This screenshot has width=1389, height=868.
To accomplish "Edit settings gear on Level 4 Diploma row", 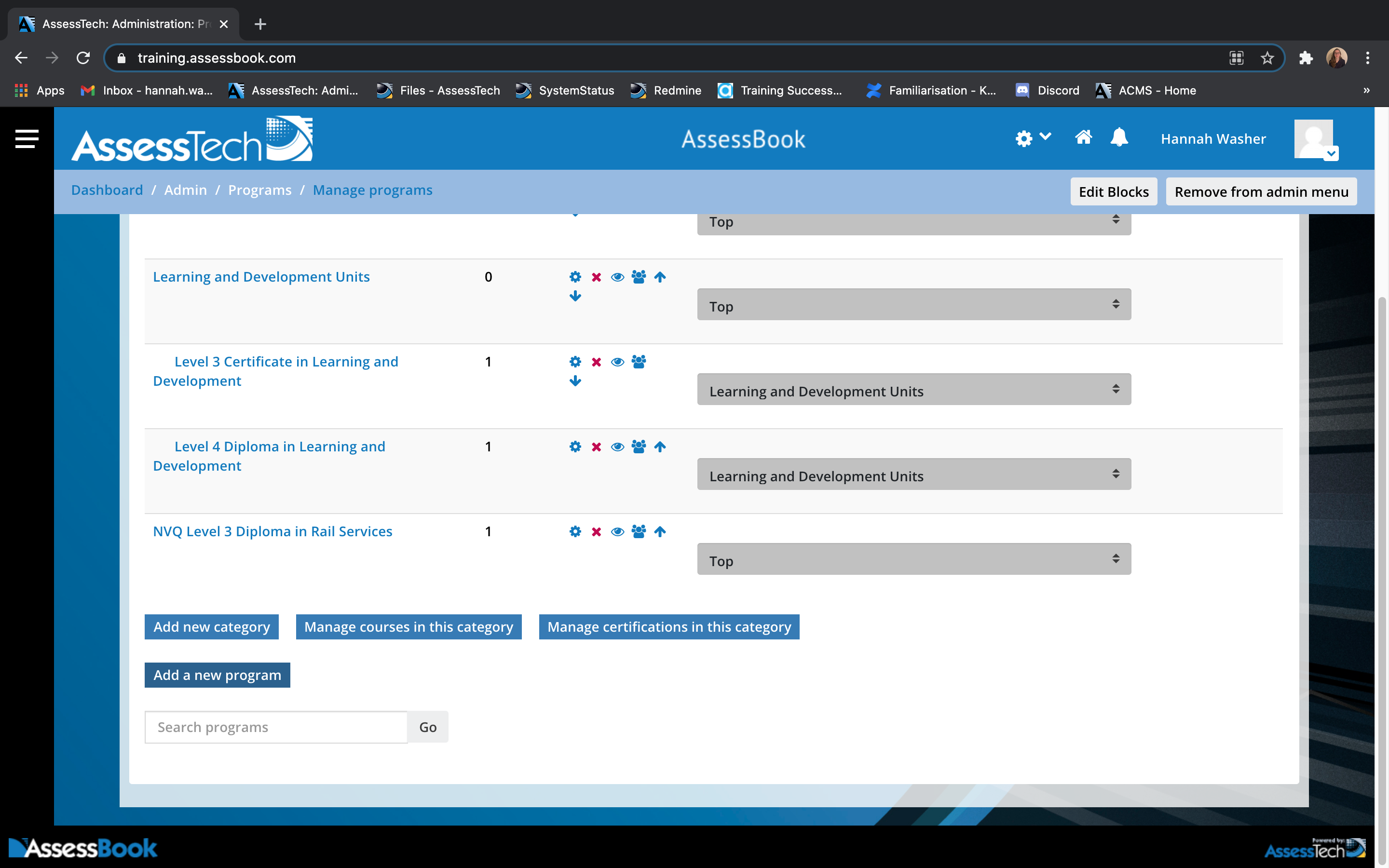I will coord(575,447).
